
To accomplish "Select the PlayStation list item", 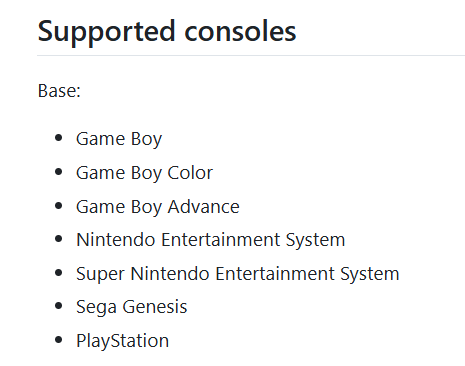I will pos(122,341).
